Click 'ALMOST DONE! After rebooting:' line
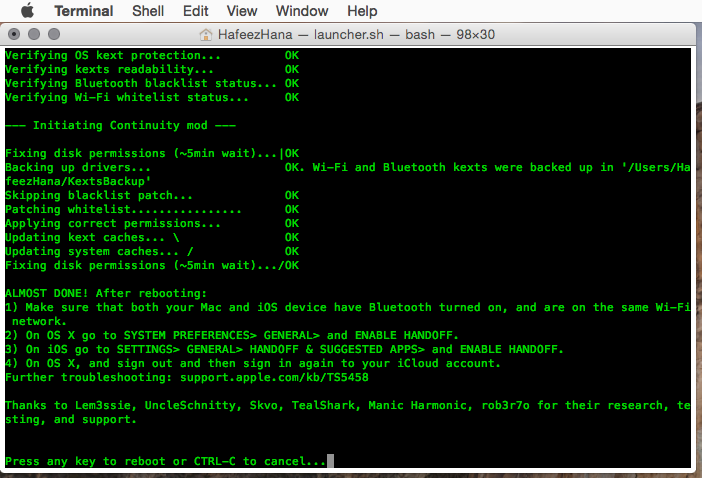 point(106,294)
